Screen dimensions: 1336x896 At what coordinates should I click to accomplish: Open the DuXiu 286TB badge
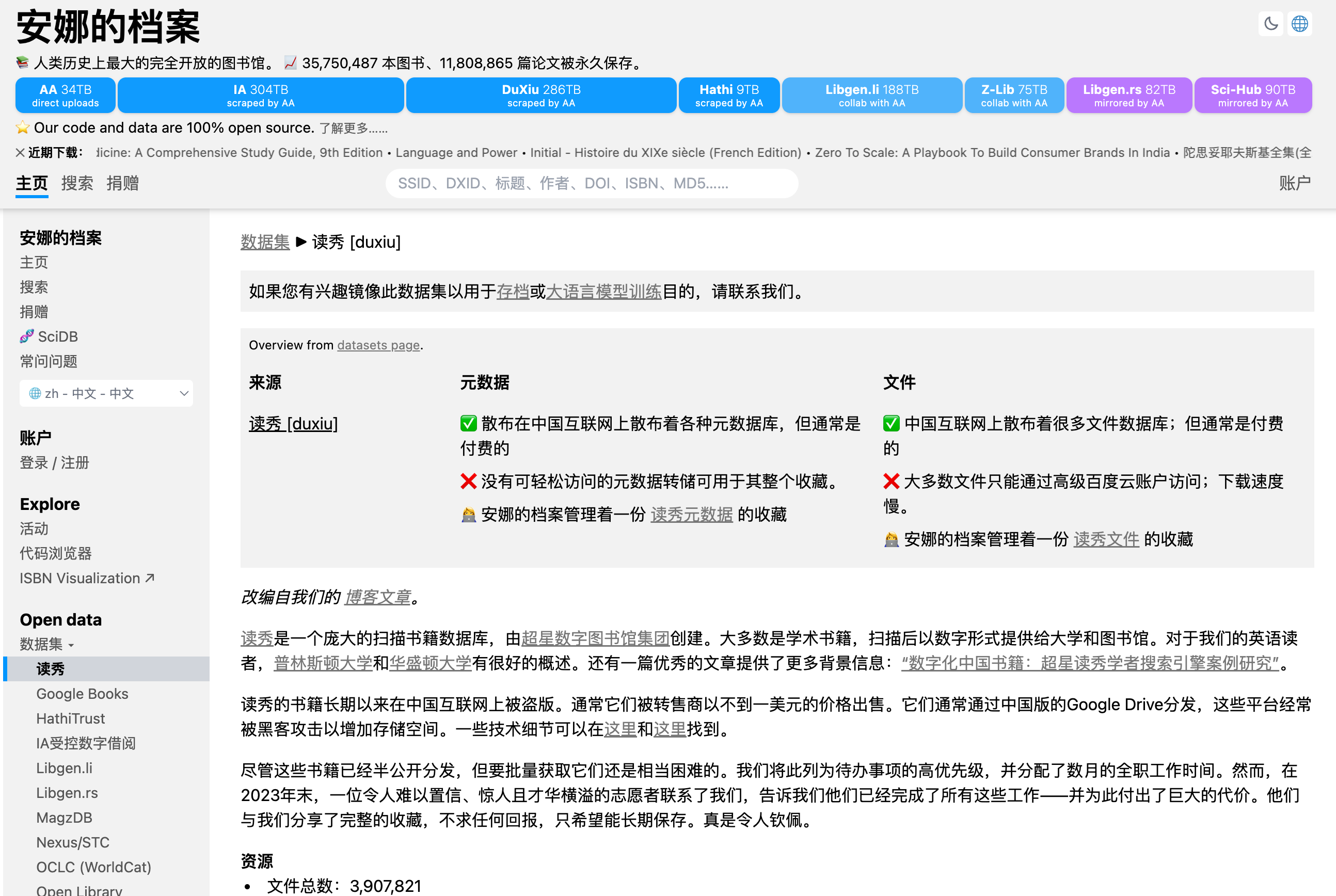coord(541,95)
